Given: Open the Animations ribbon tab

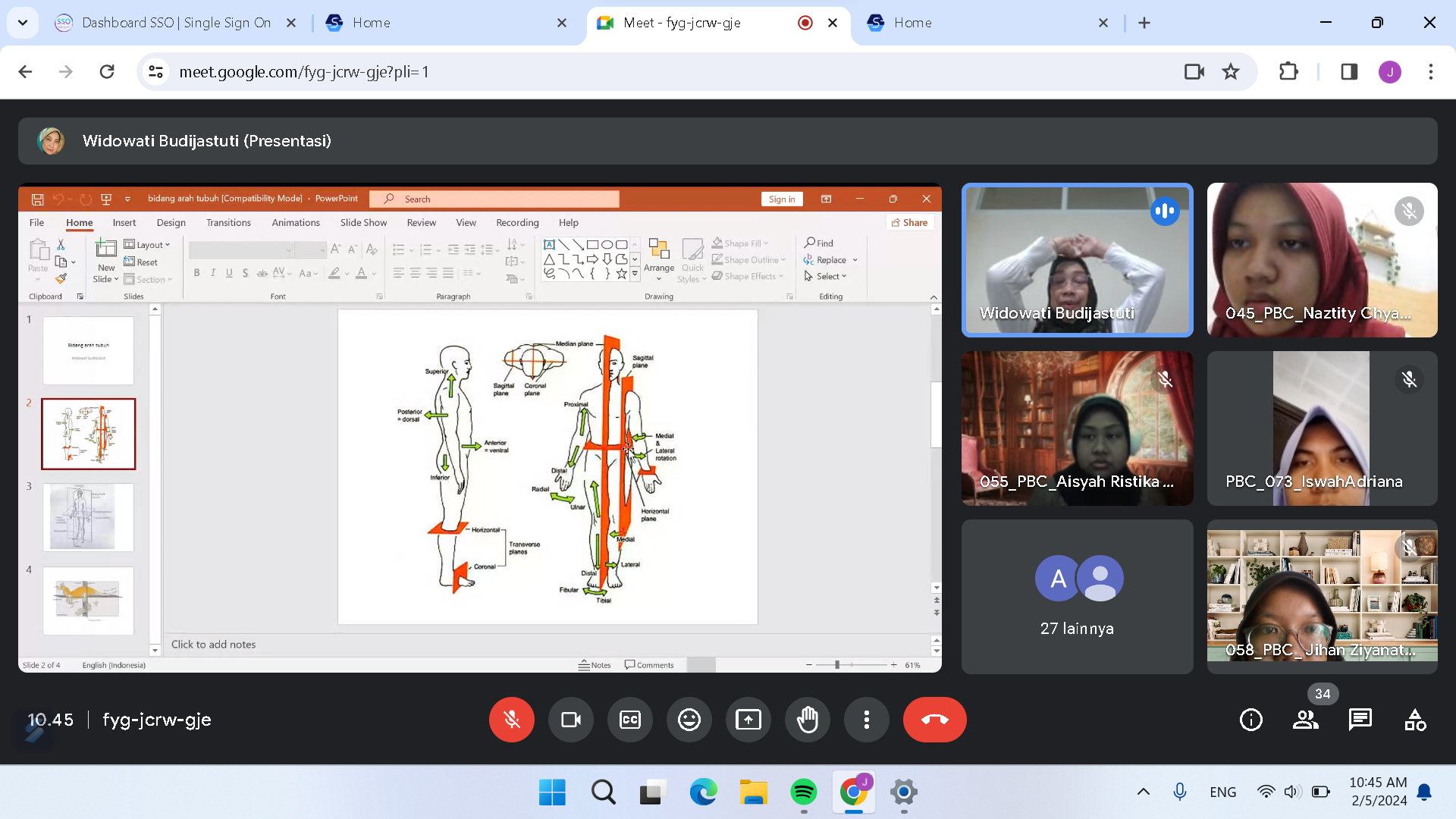Looking at the screenshot, I should (296, 222).
